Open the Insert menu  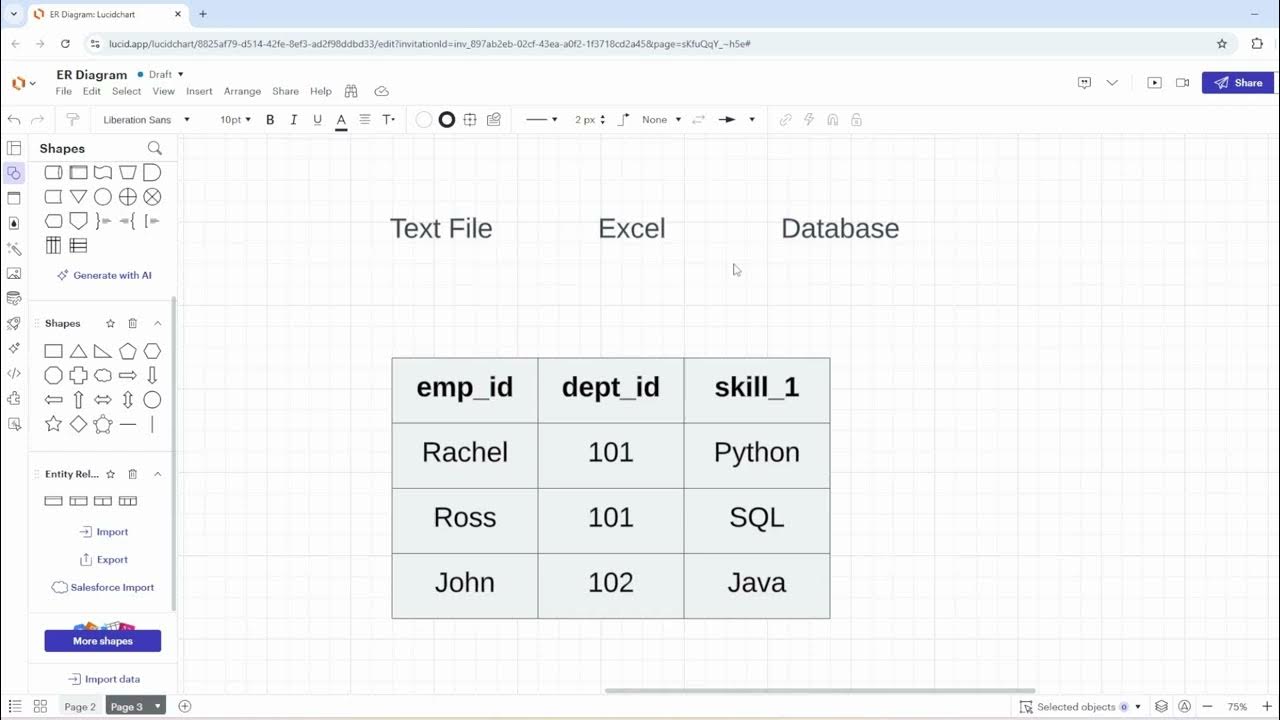click(199, 91)
